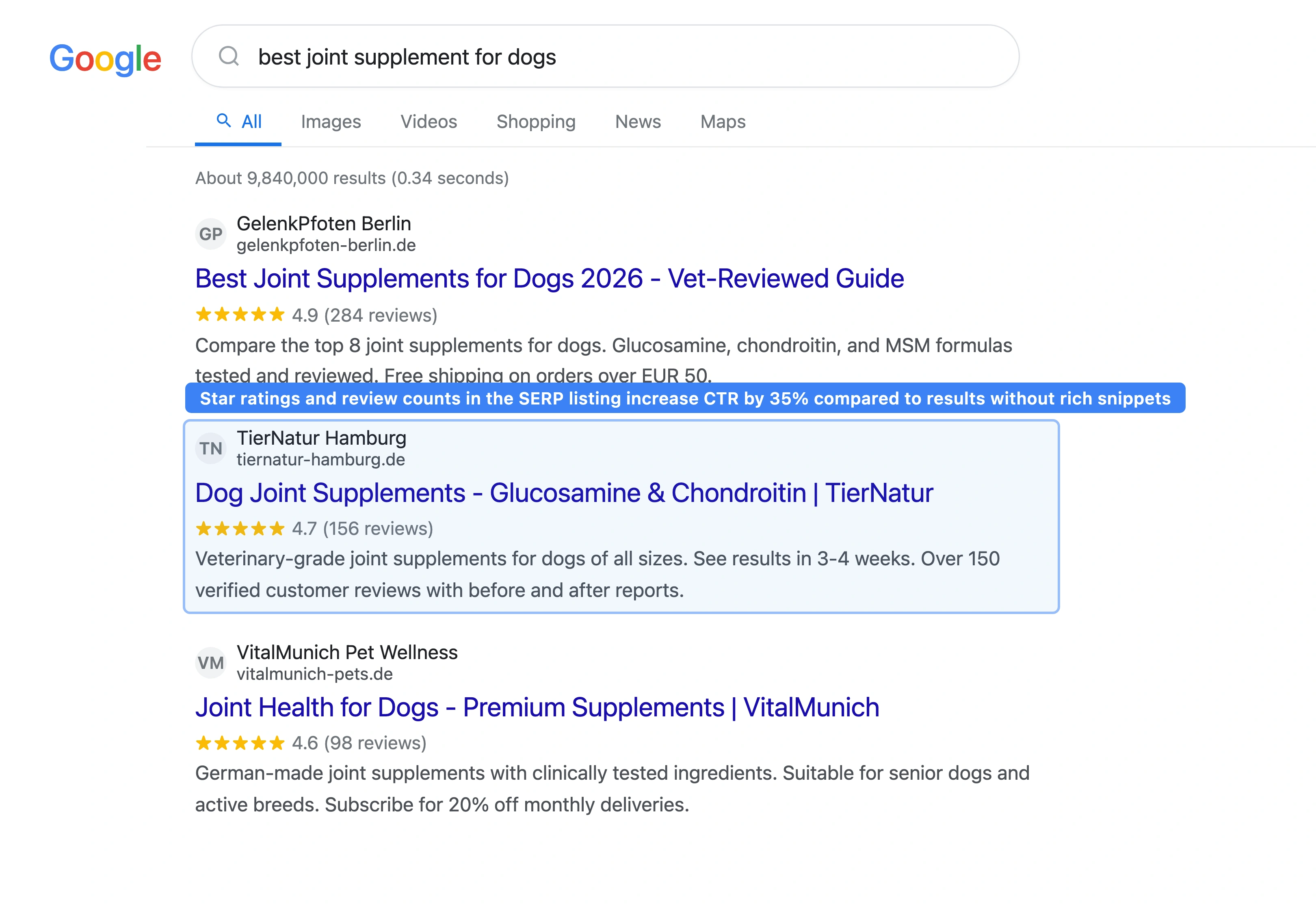Click the gelenkpfoten-berlin.de URL
Image resolution: width=1316 pixels, height=904 pixels.
click(326, 245)
